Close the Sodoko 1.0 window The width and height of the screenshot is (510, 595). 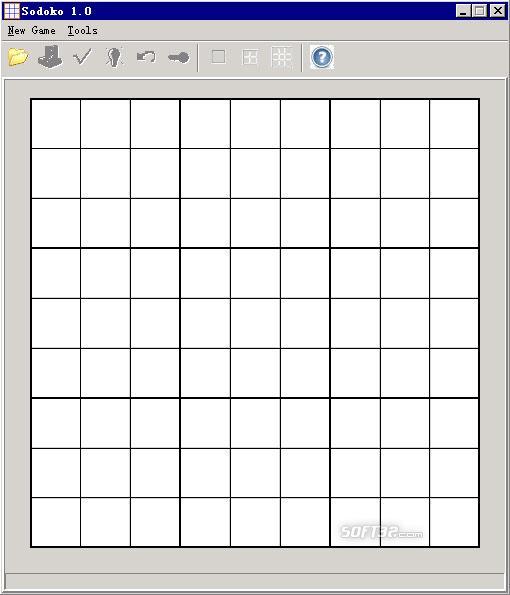tap(497, 11)
